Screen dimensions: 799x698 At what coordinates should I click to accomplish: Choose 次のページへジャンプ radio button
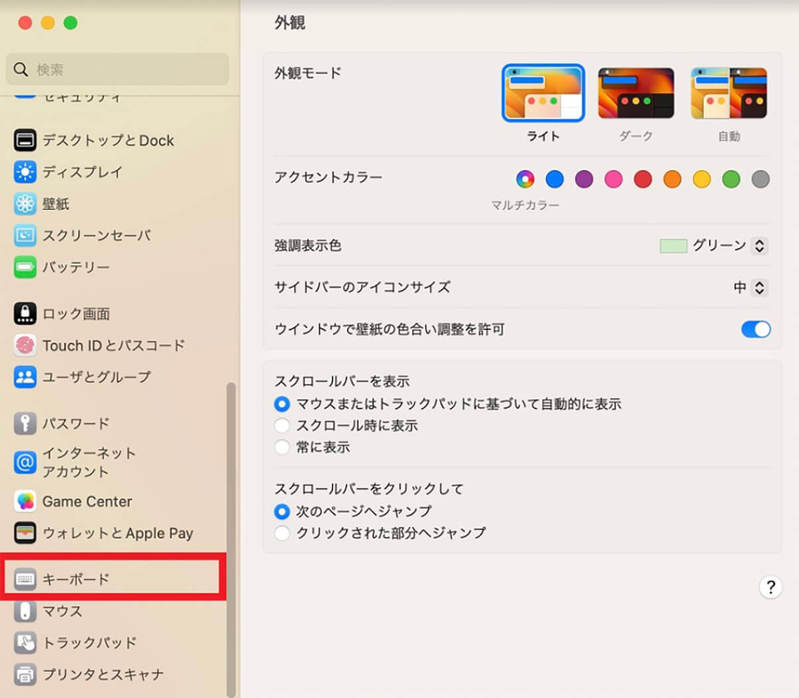point(282,512)
